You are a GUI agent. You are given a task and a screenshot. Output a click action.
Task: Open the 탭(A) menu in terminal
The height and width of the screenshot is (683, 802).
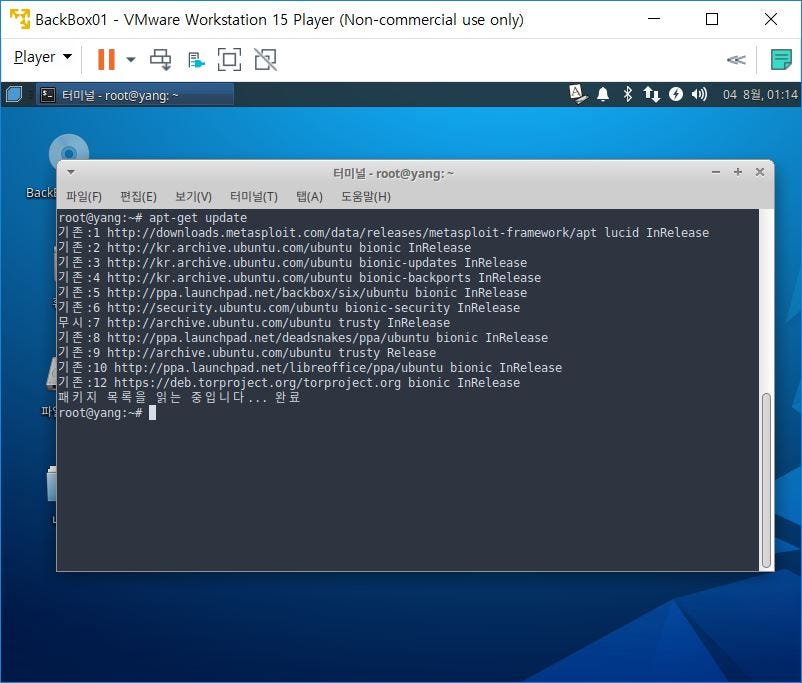pyautogui.click(x=309, y=196)
